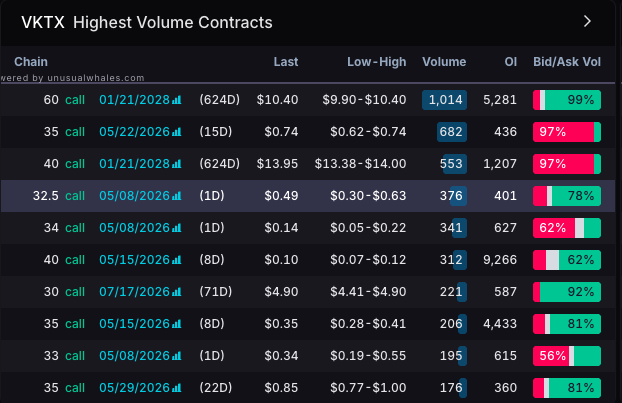Viewport: 622px width, 403px height.
Task: Sort by the Volume column header
Action: (x=444, y=62)
